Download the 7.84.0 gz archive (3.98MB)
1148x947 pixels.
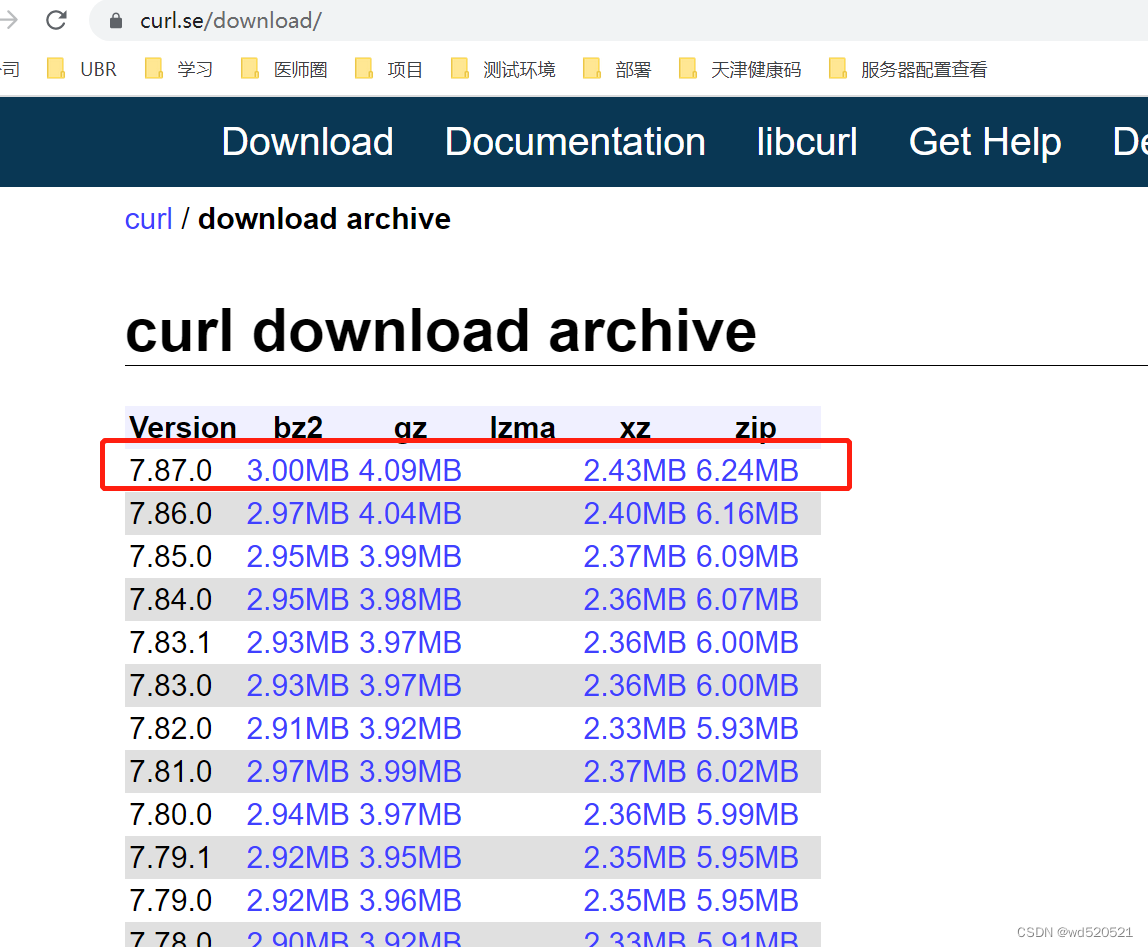point(410,600)
